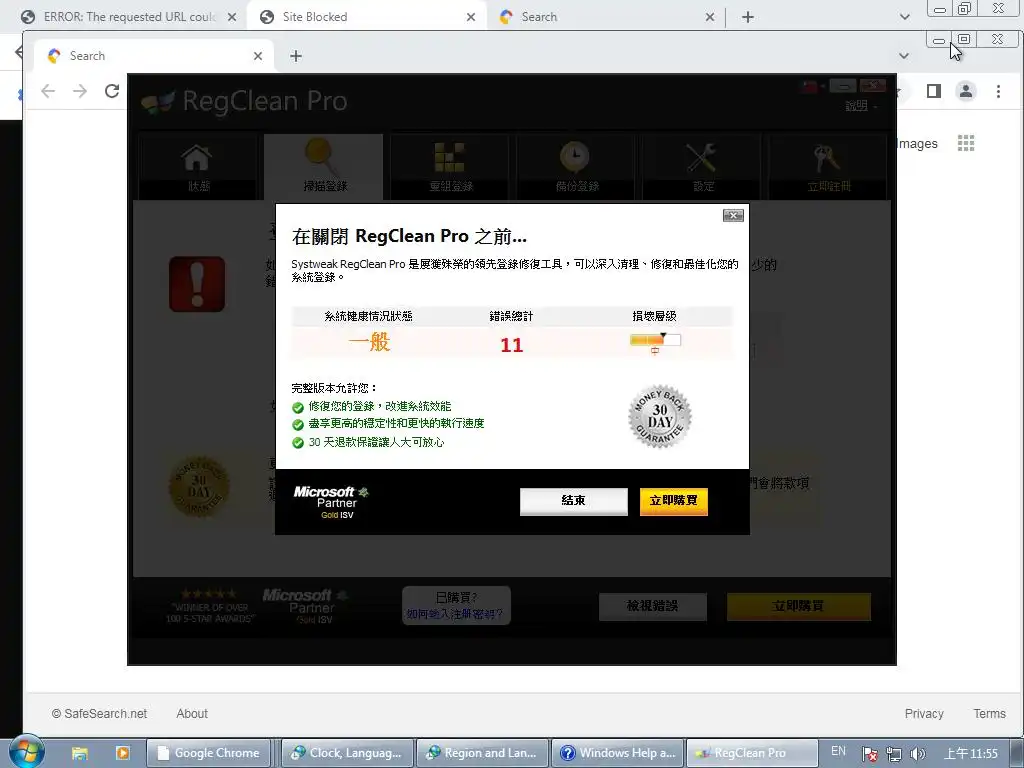Open the EN language indicator in the taskbar

tap(839, 752)
